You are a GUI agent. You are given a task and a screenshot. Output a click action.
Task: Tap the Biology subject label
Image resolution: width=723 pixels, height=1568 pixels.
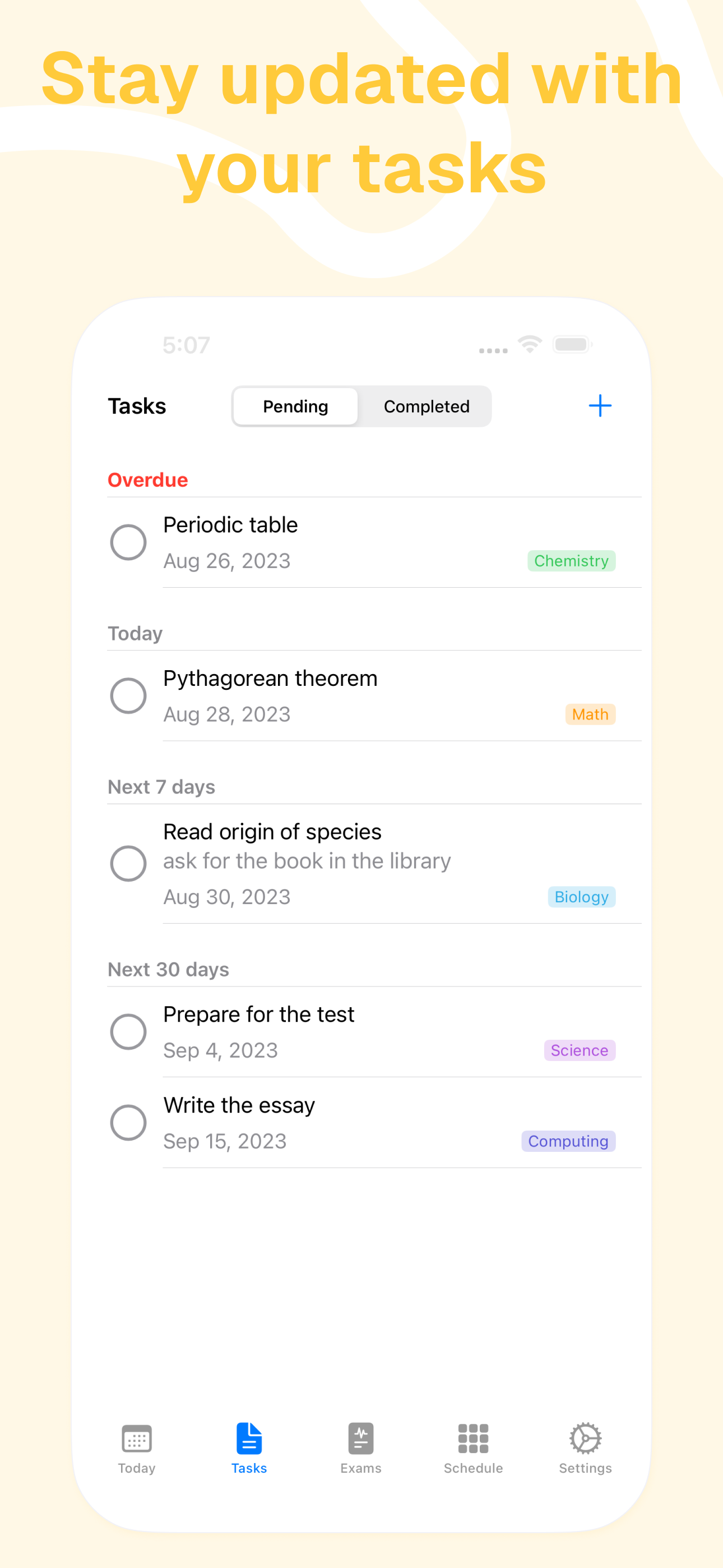[581, 897]
